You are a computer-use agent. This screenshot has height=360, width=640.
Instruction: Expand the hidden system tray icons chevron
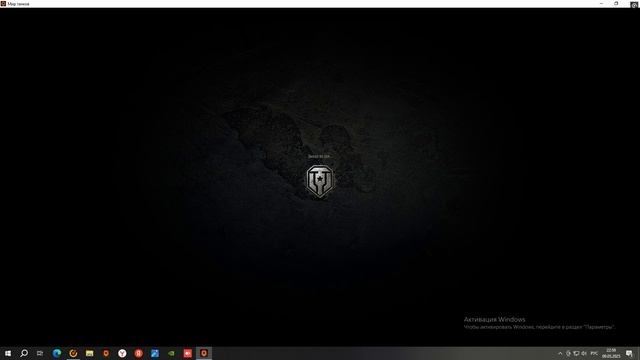pyautogui.click(x=560, y=353)
